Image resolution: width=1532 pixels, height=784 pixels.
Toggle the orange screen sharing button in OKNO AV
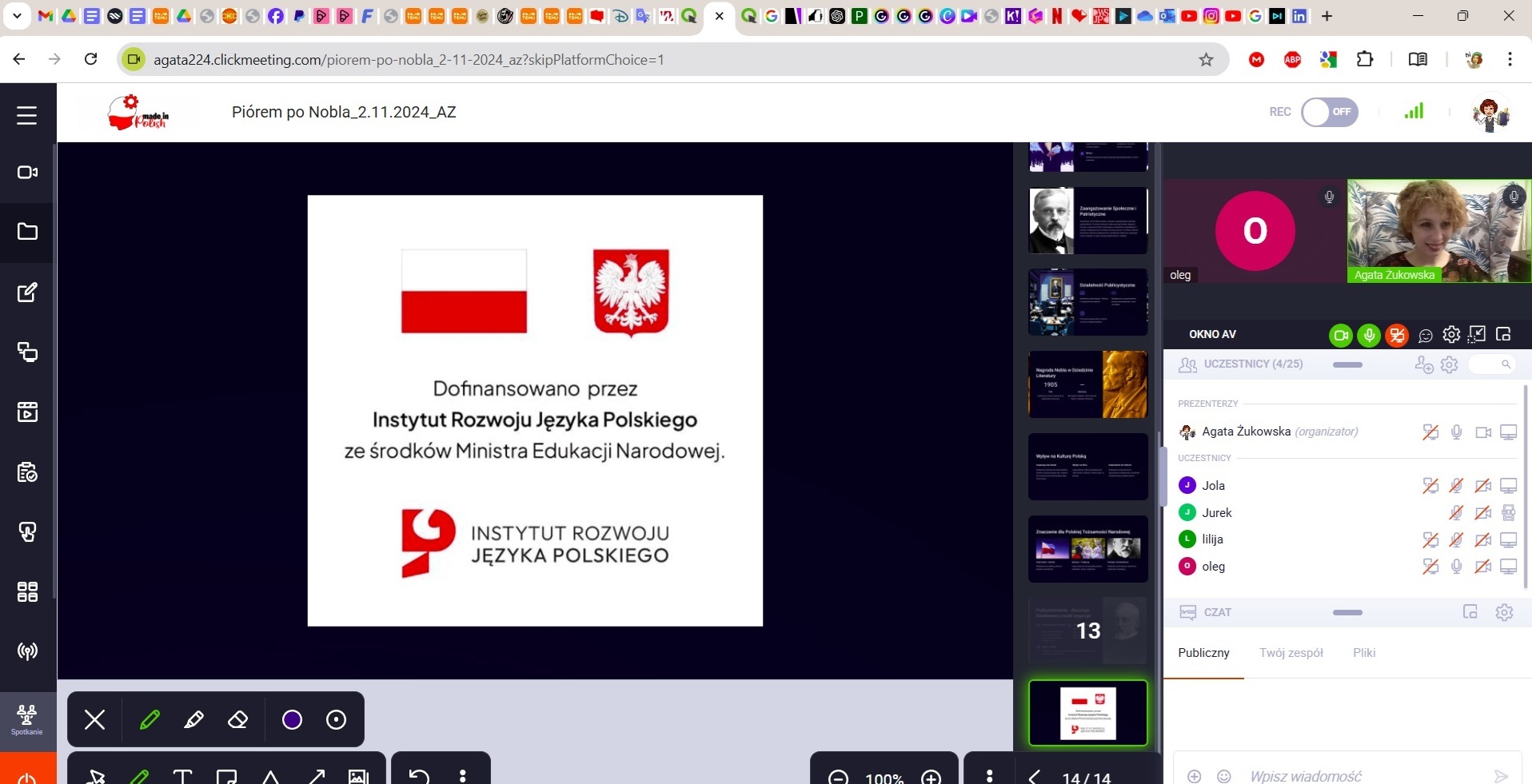coord(1397,336)
